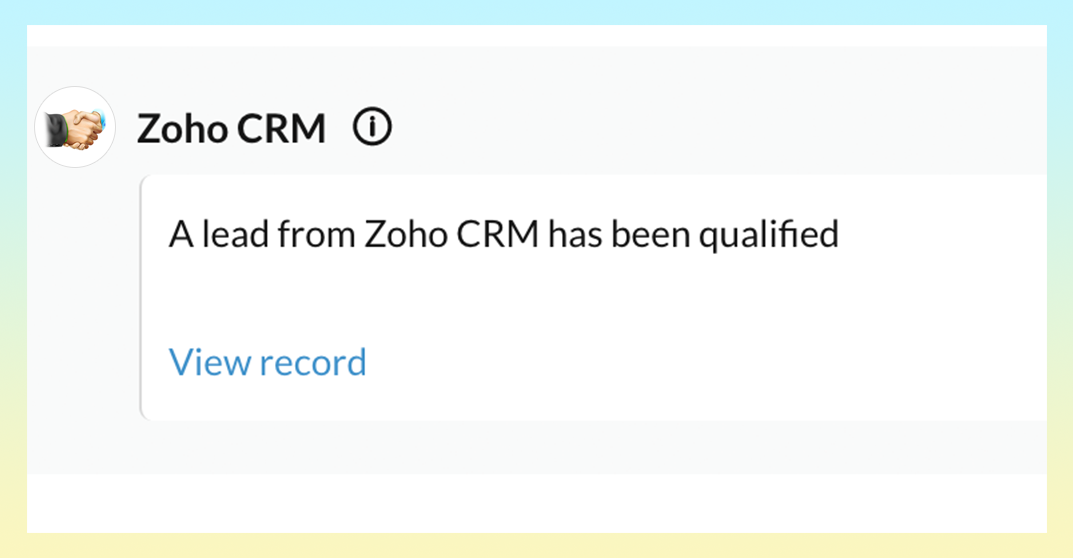This screenshot has width=1073, height=558.
Task: Click the Zoho CRM sender name
Action: [231, 128]
